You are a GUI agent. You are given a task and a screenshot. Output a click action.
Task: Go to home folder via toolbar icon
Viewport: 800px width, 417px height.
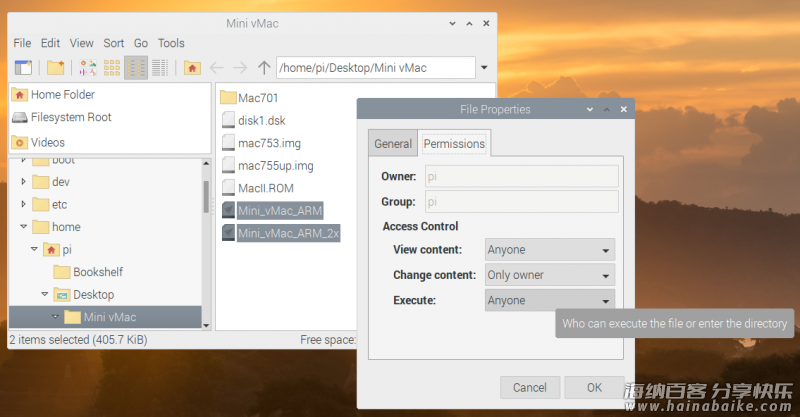(192, 68)
